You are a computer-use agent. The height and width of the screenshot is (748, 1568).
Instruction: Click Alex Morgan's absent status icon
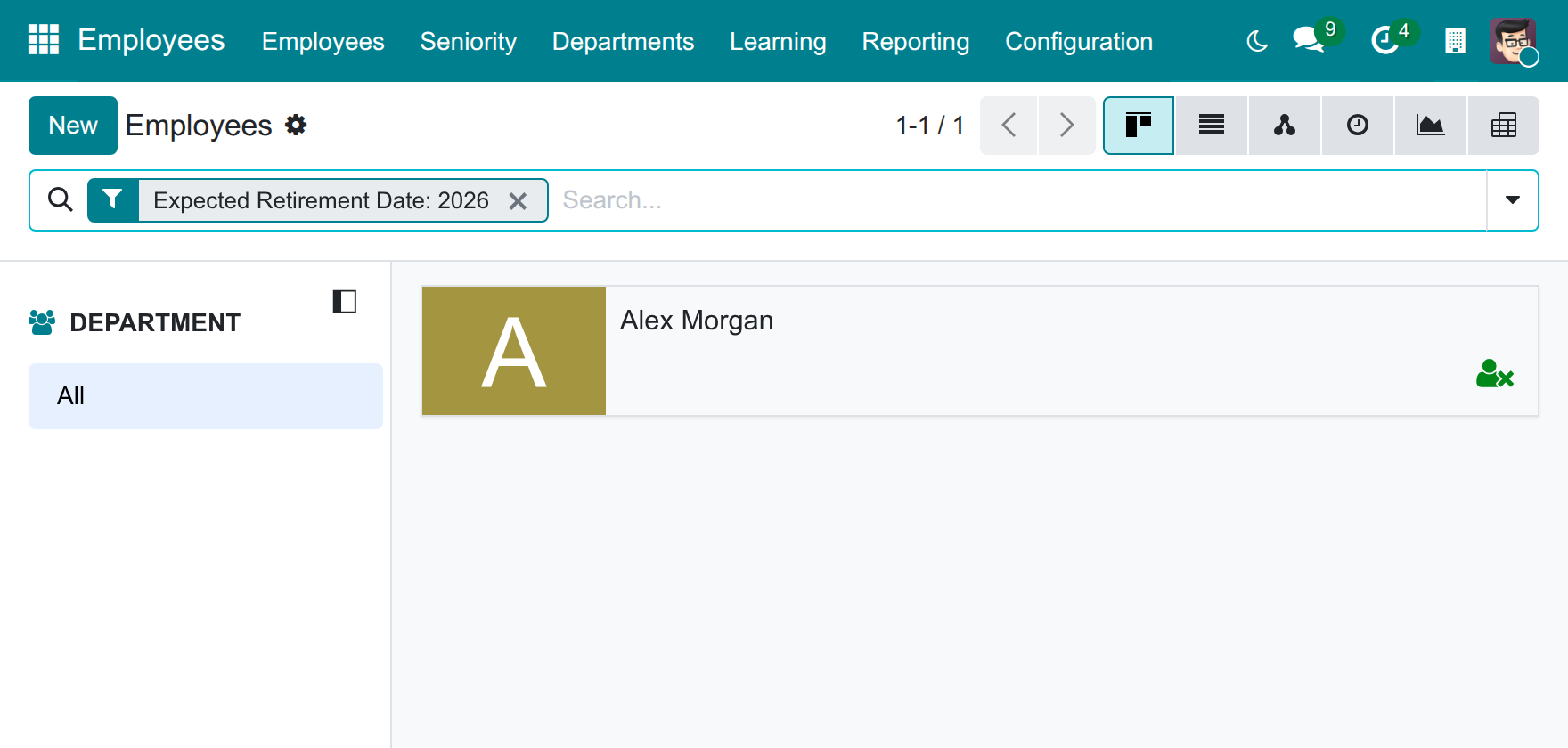tap(1495, 374)
